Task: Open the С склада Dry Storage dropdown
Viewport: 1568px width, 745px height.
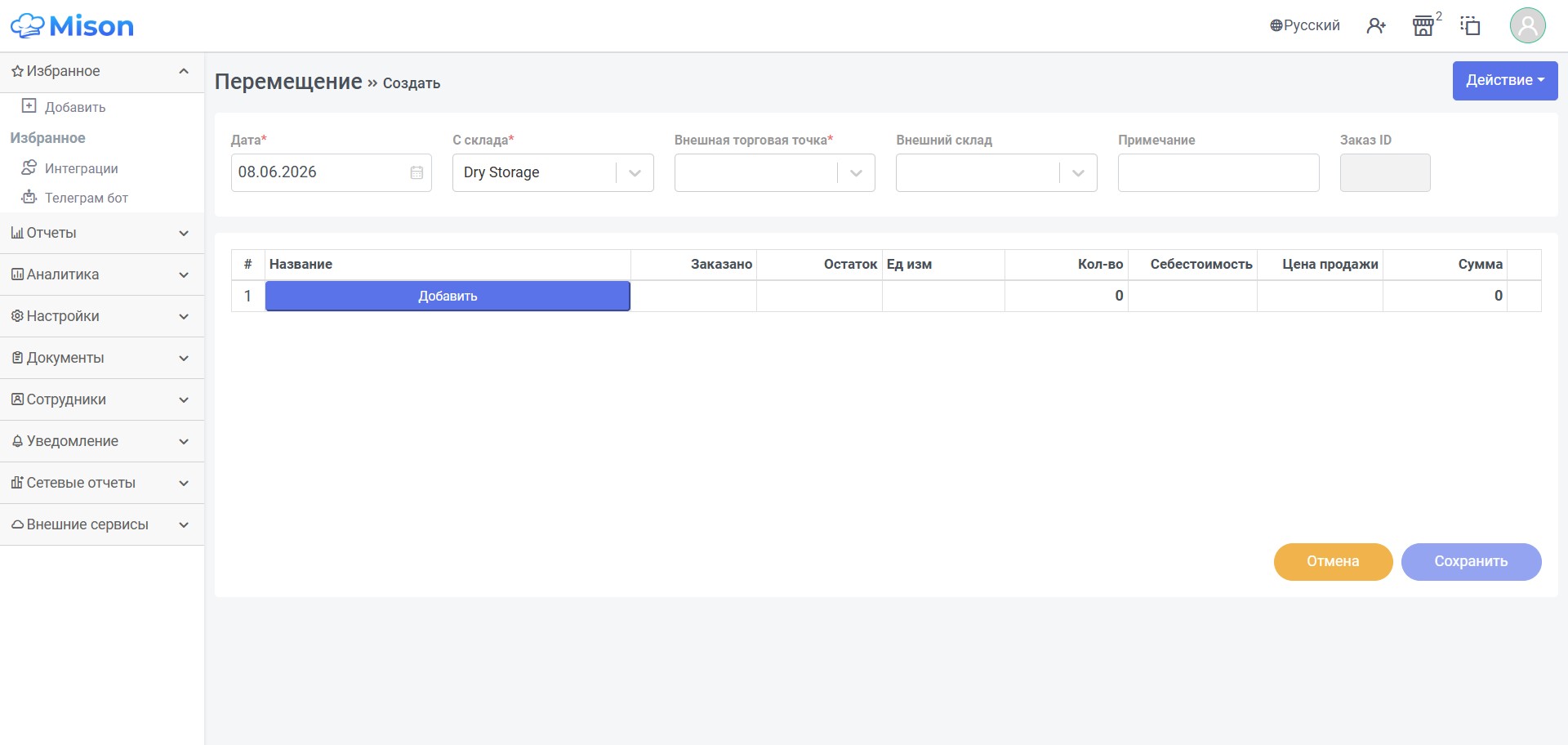Action: pyautogui.click(x=553, y=173)
